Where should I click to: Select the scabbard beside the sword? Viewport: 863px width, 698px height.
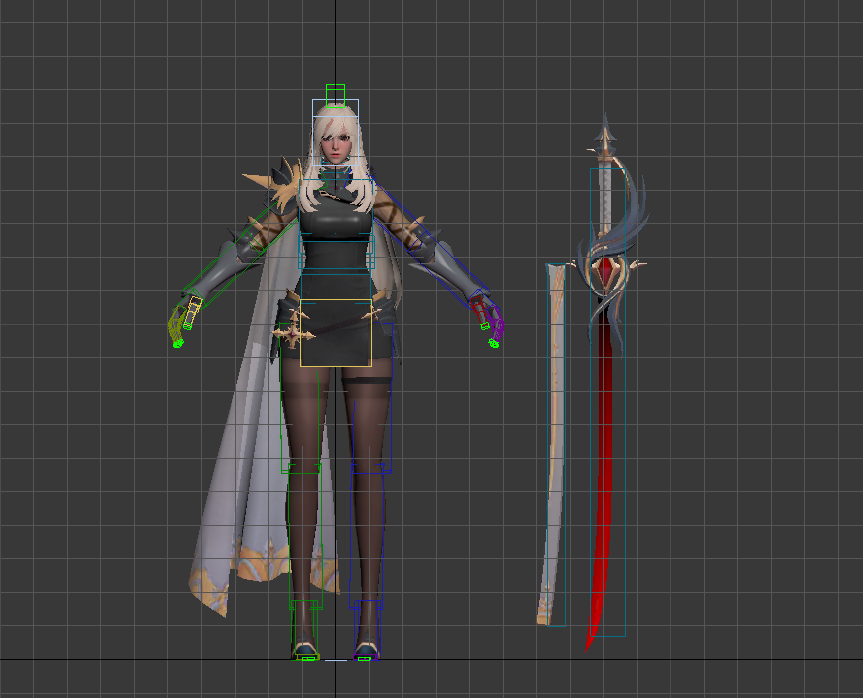pyautogui.click(x=554, y=444)
